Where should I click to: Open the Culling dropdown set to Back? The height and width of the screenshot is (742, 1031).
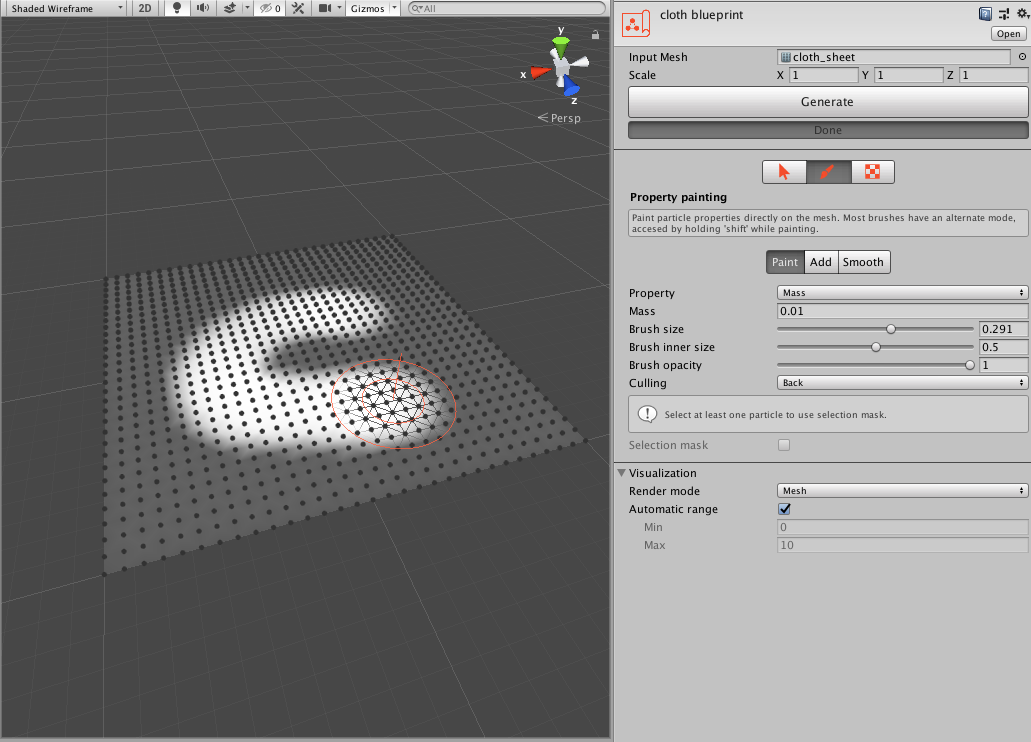tap(900, 382)
